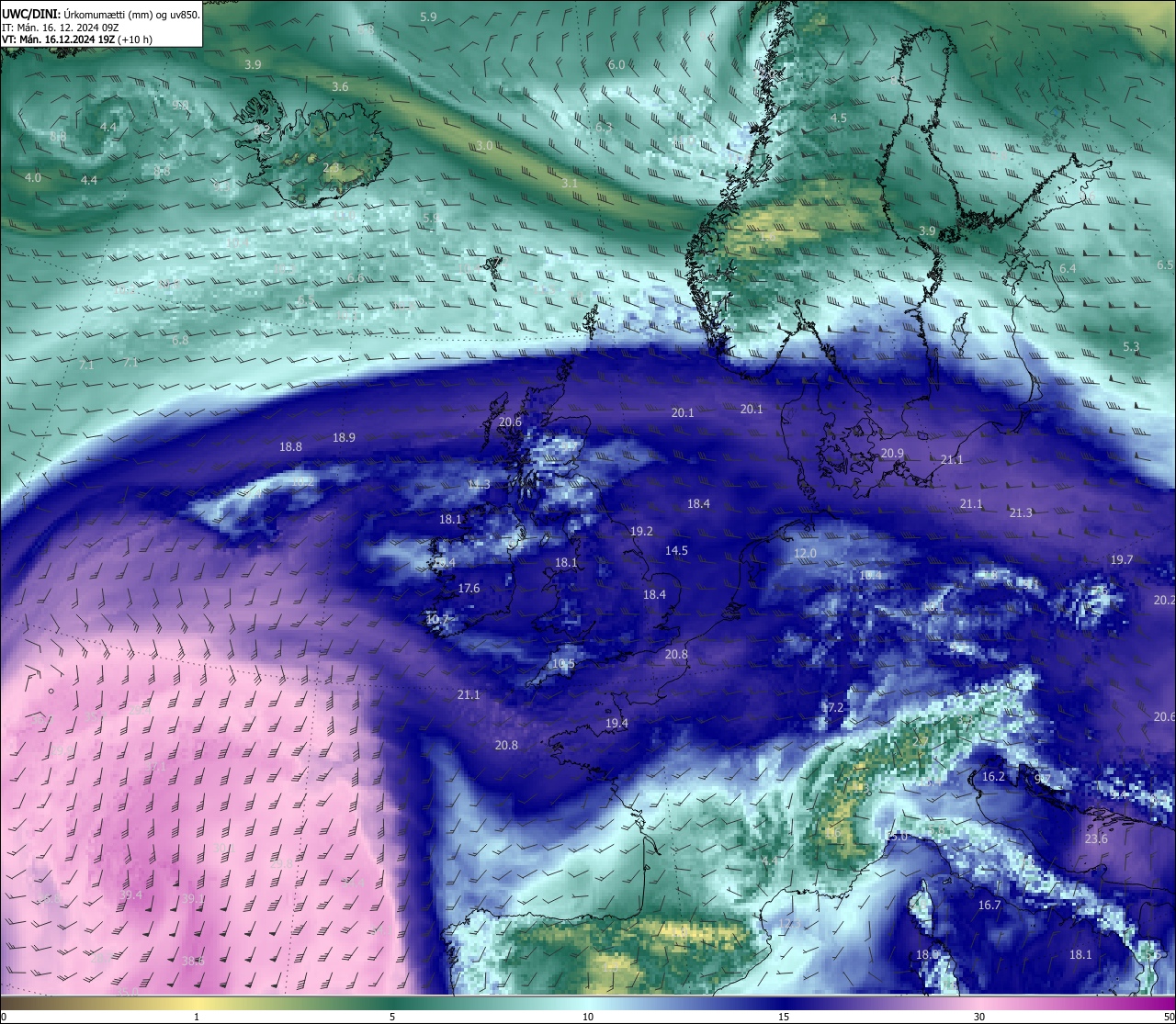Click the 18.8 value label west of Scotland
This screenshot has width=1176, height=1024.
[x=290, y=446]
